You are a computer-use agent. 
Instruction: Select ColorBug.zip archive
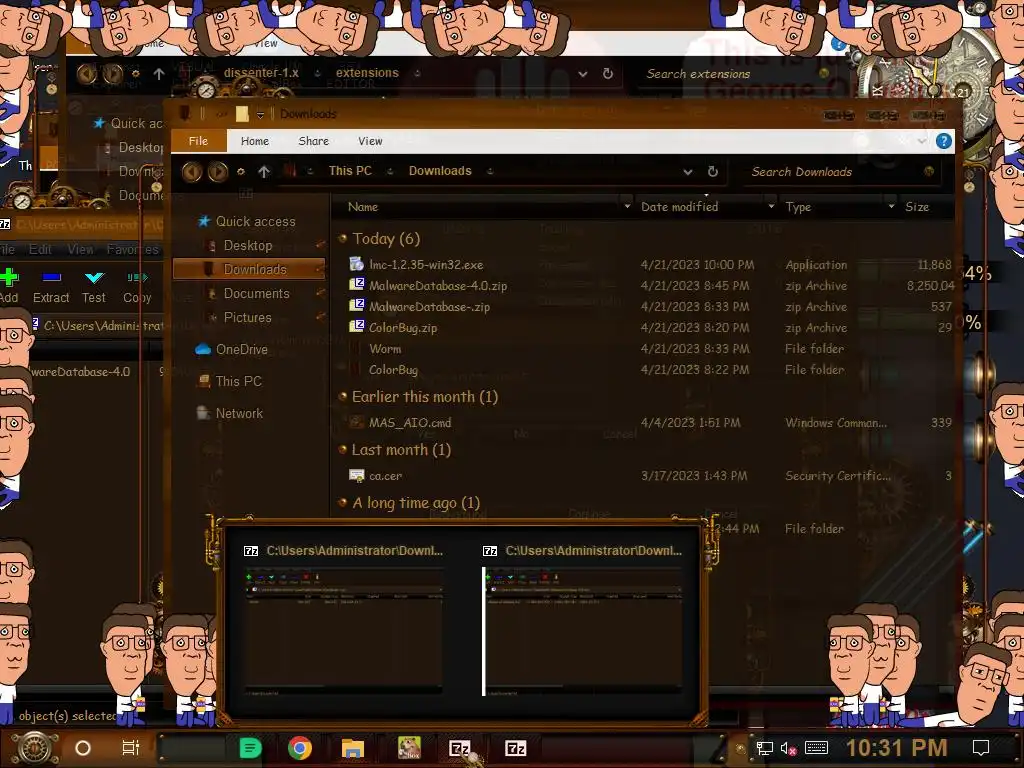click(403, 328)
